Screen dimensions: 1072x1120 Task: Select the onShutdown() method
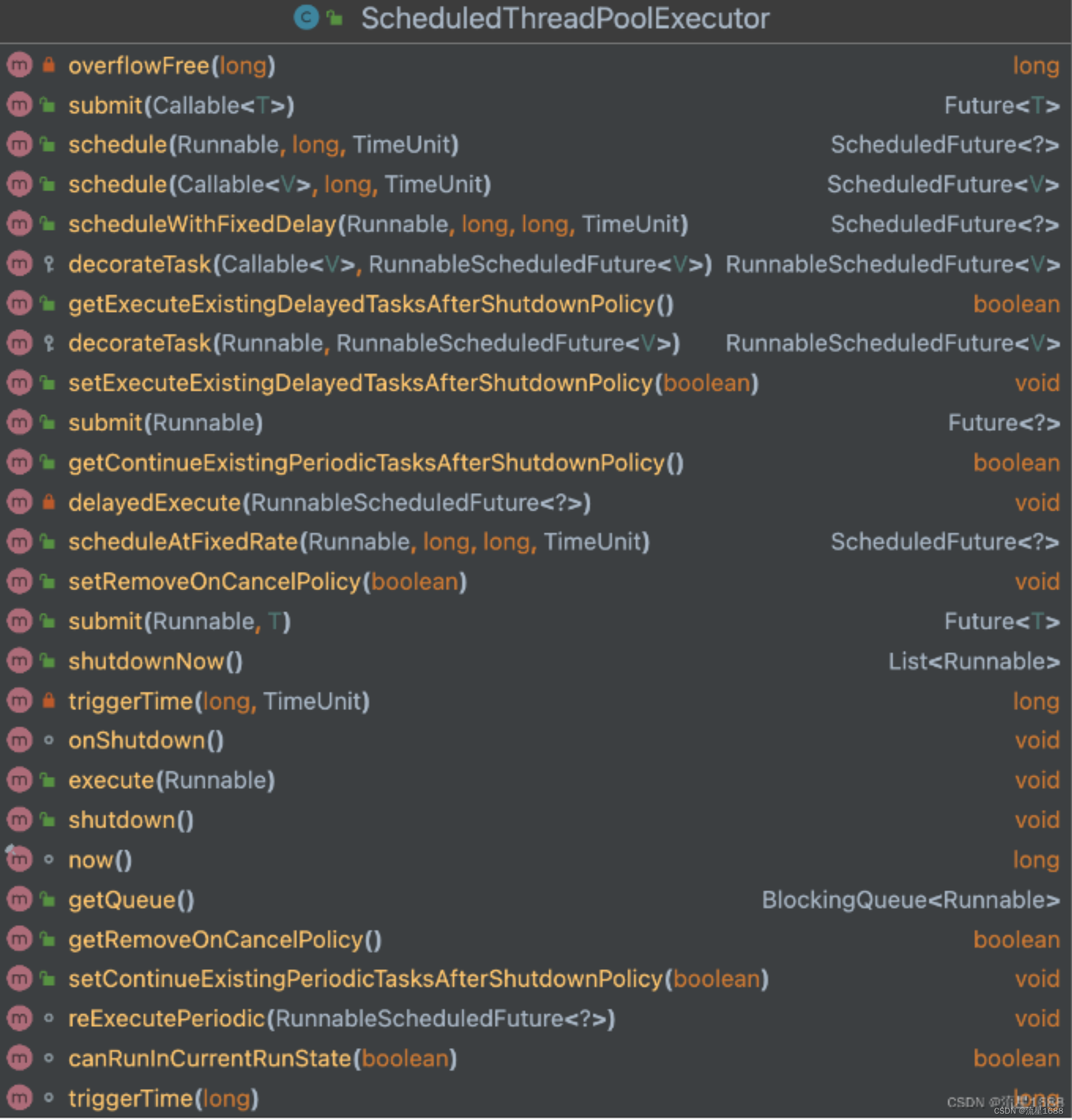pos(146,741)
